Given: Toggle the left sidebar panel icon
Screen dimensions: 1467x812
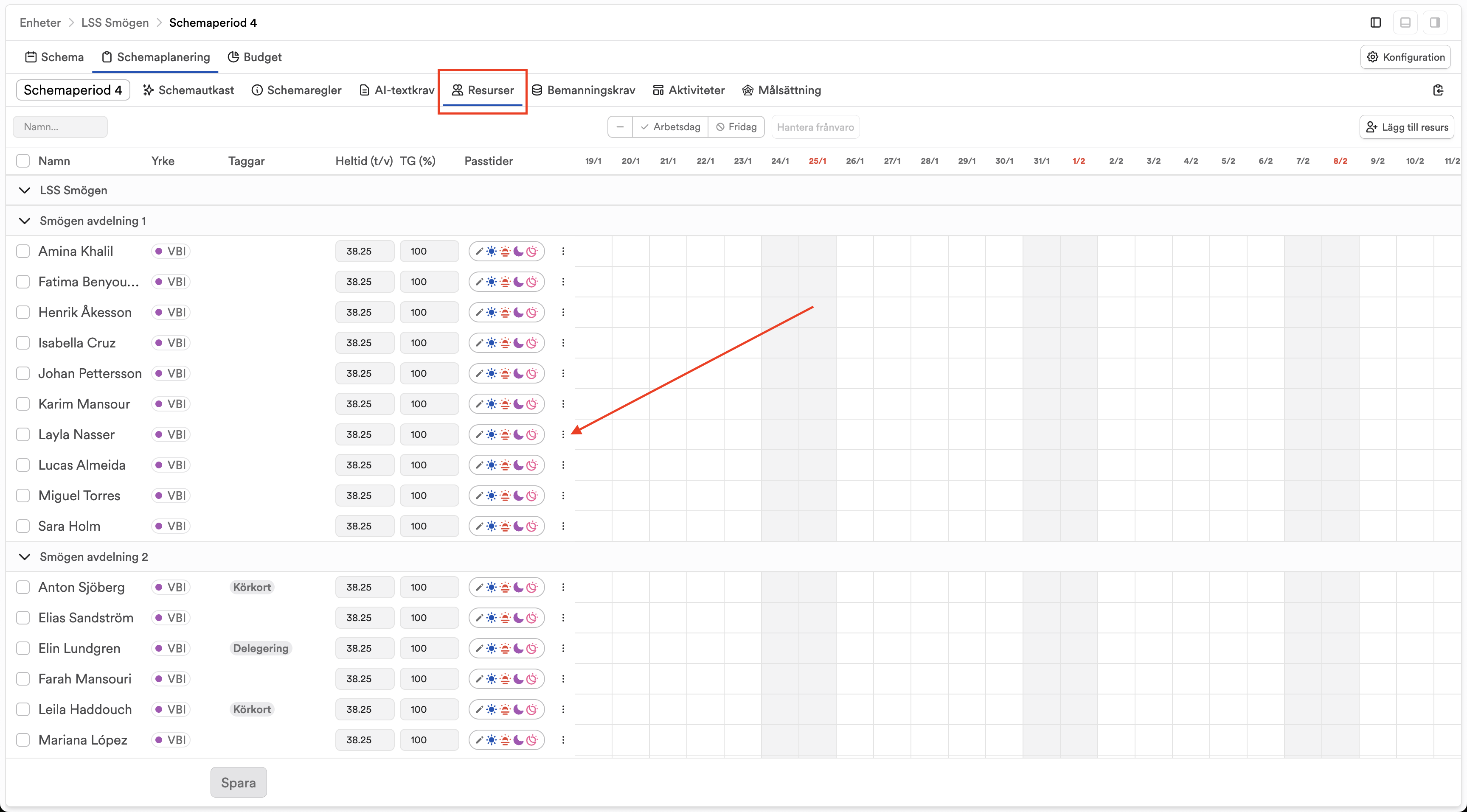Looking at the screenshot, I should click(x=1375, y=23).
